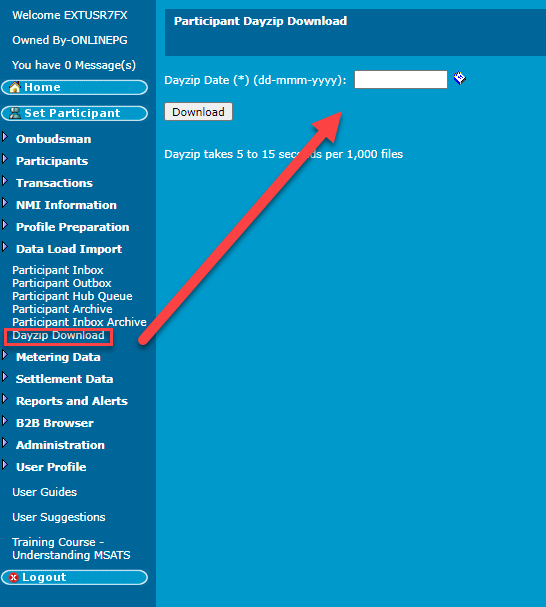Open the Transactions menu label
This screenshot has height=607, width=546.
point(54,183)
